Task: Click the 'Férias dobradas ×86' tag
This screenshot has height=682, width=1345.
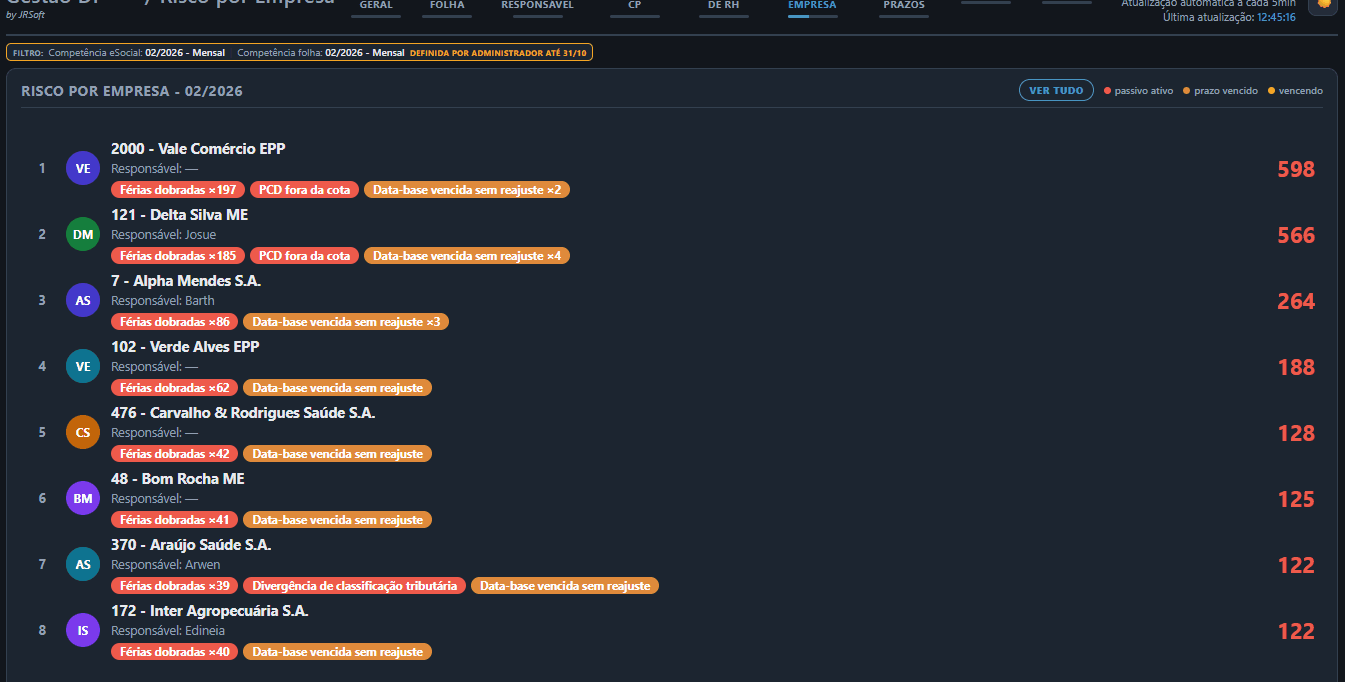Action: pos(175,321)
